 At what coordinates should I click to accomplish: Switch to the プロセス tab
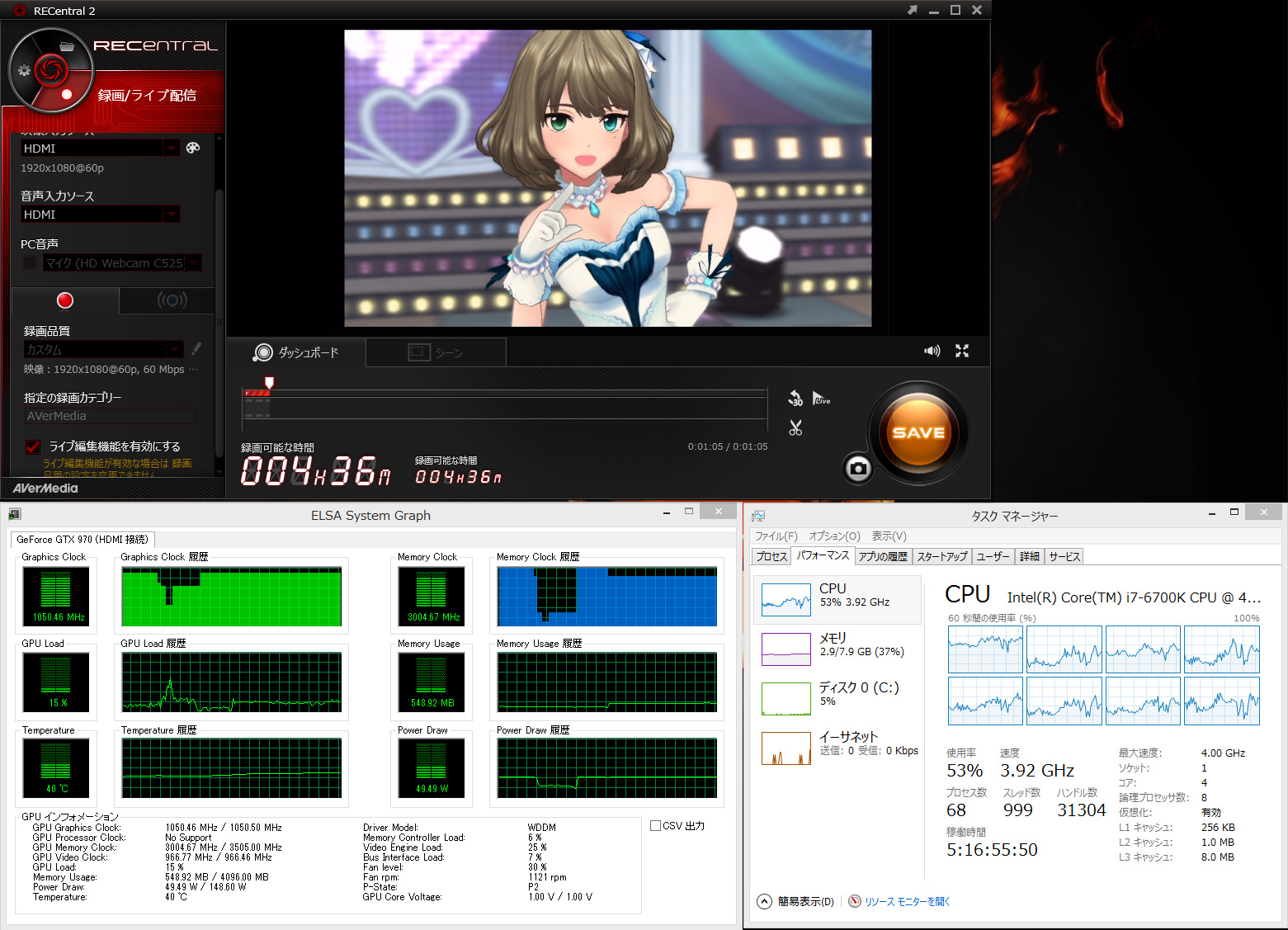point(771,557)
